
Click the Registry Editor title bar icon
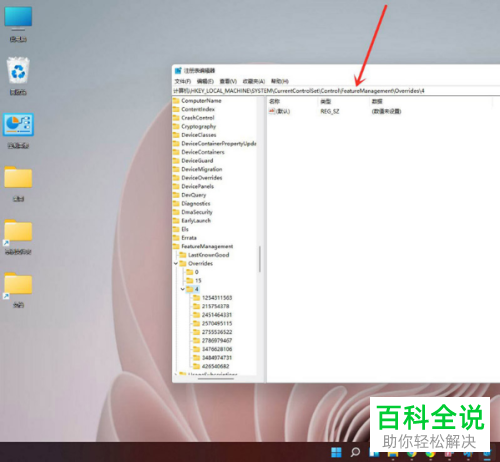pos(178,71)
